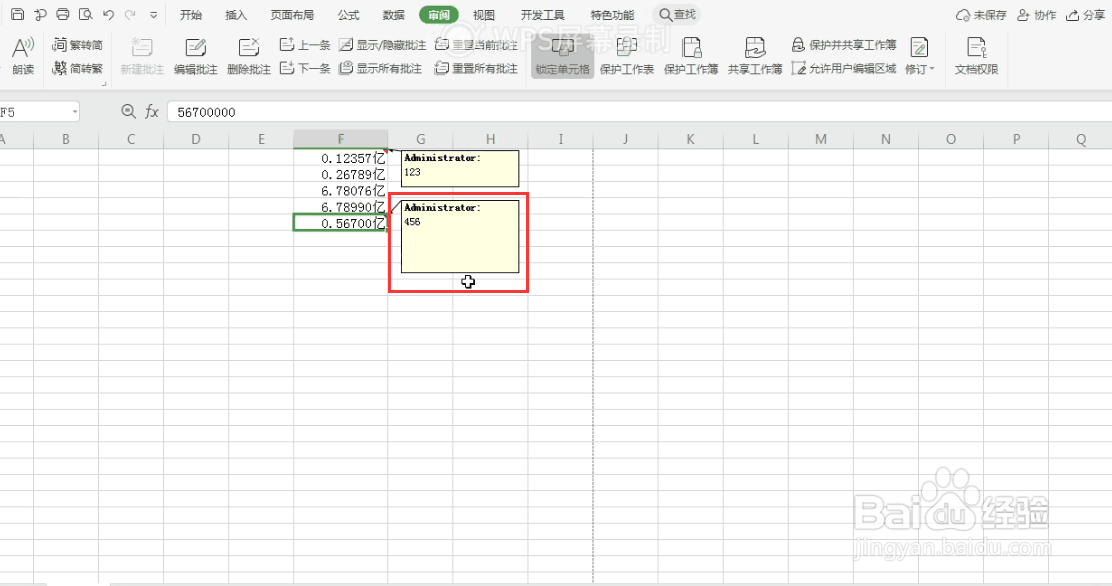The image size is (1112, 586).
Task: Expand the quick access toolbar customize arrow
Action: click(154, 15)
